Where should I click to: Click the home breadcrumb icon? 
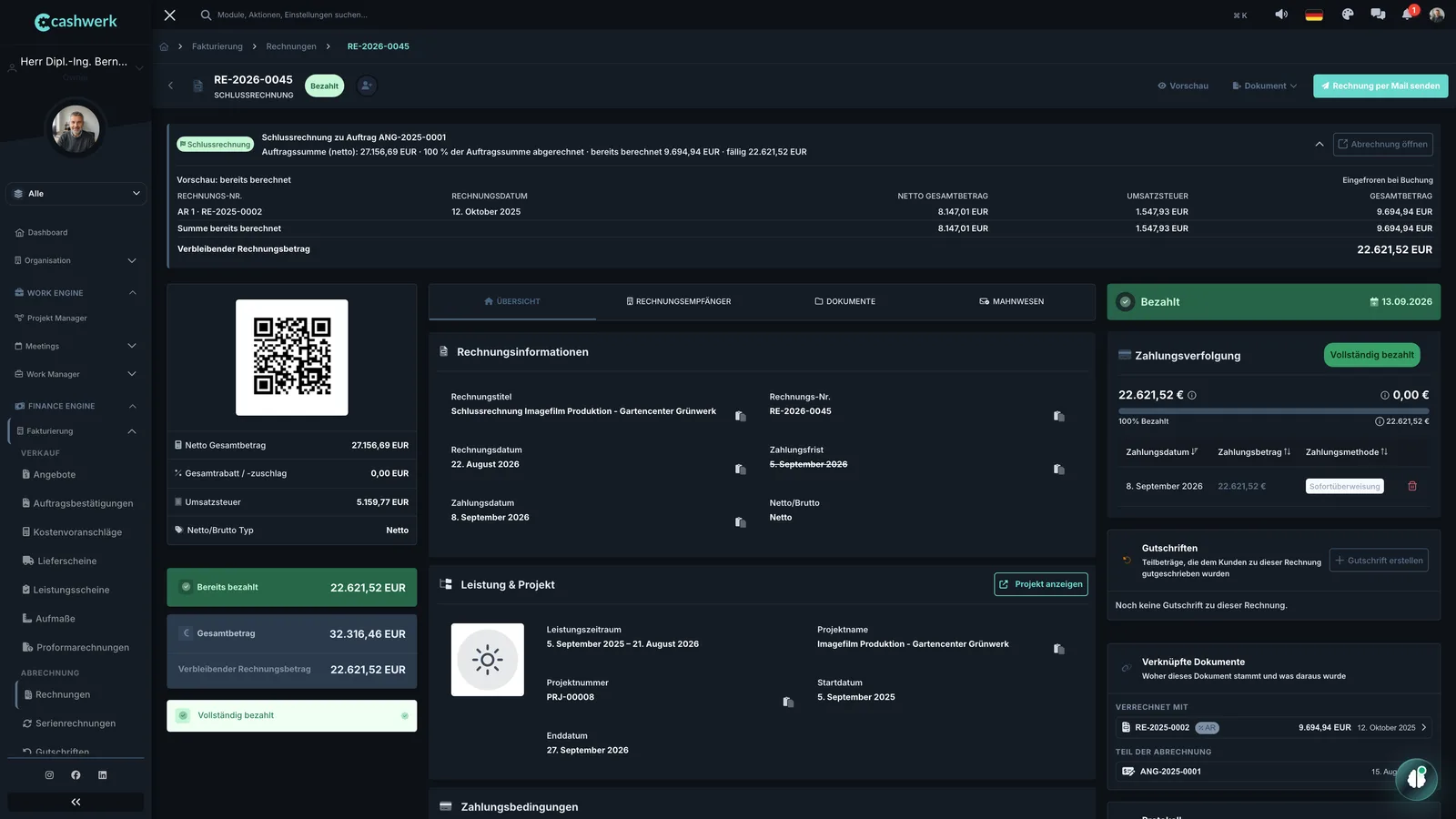coord(164,46)
